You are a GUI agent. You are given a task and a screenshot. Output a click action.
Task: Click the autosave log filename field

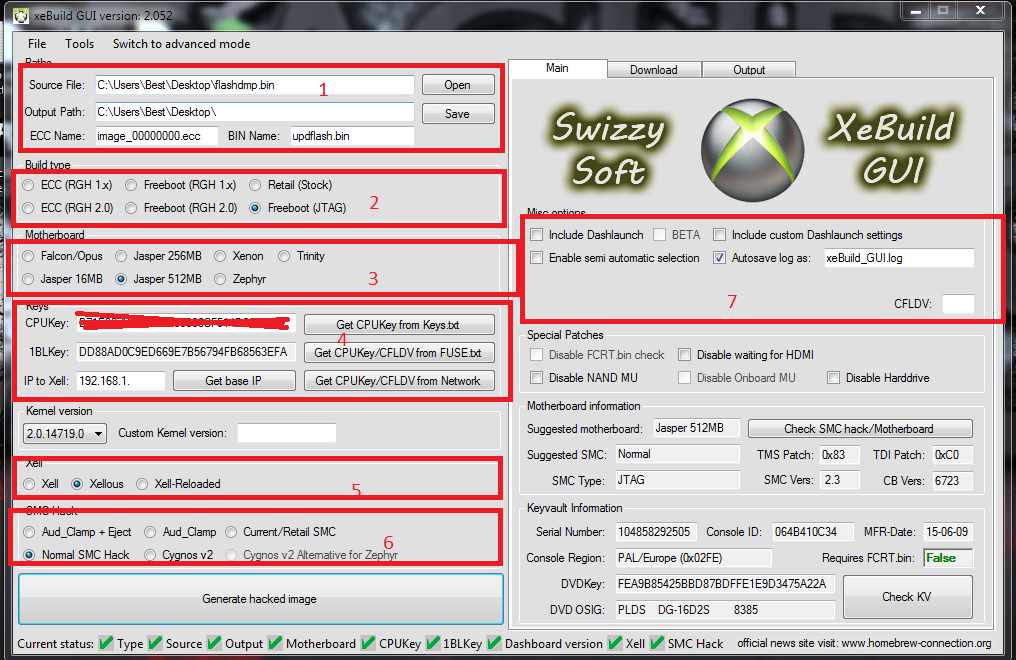point(899,258)
